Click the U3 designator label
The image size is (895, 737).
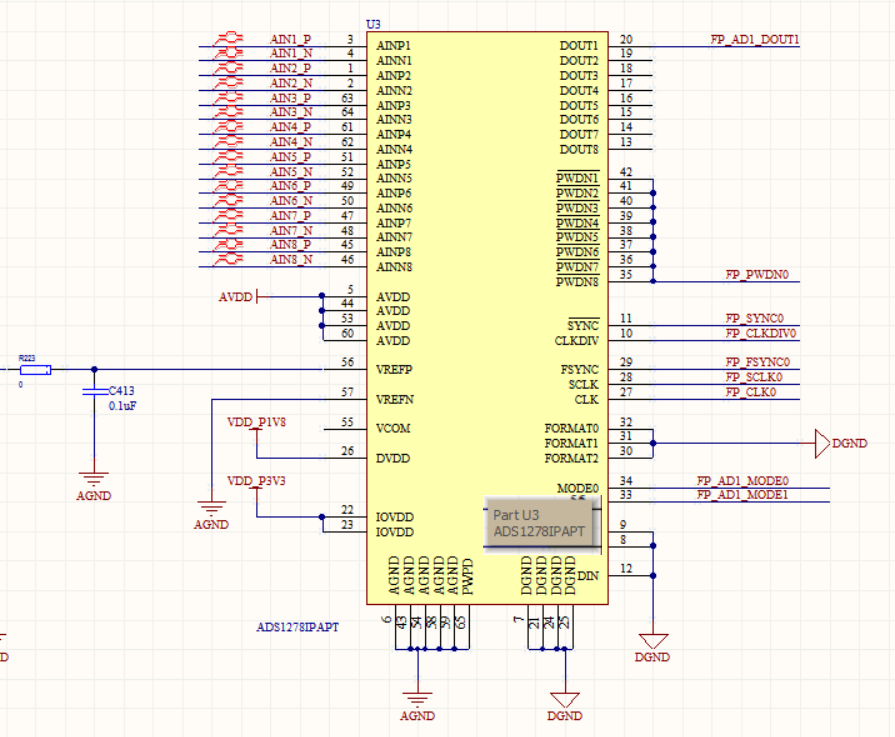(x=373, y=24)
